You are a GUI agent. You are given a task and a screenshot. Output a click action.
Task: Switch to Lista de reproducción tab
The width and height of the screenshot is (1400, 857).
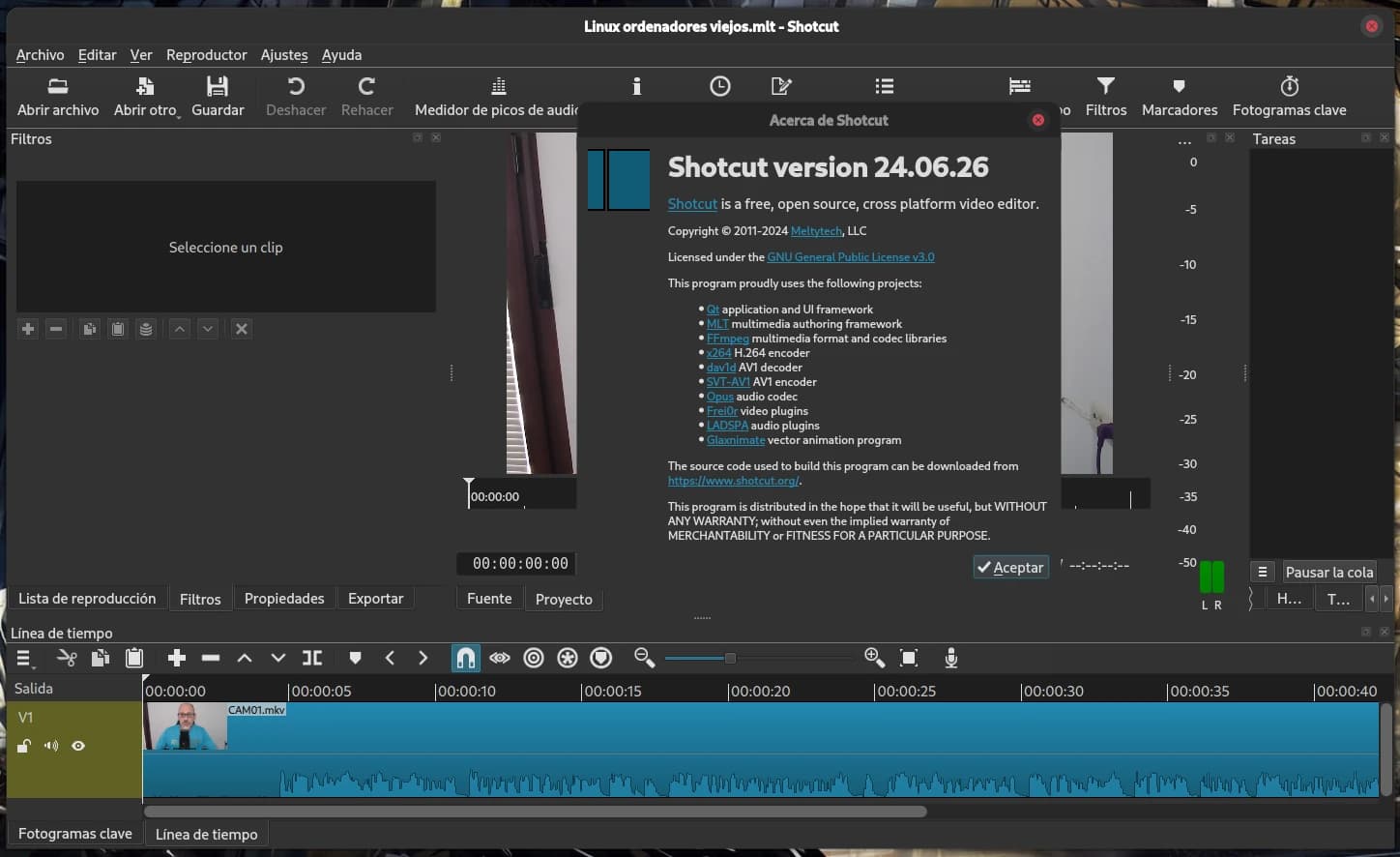[87, 599]
